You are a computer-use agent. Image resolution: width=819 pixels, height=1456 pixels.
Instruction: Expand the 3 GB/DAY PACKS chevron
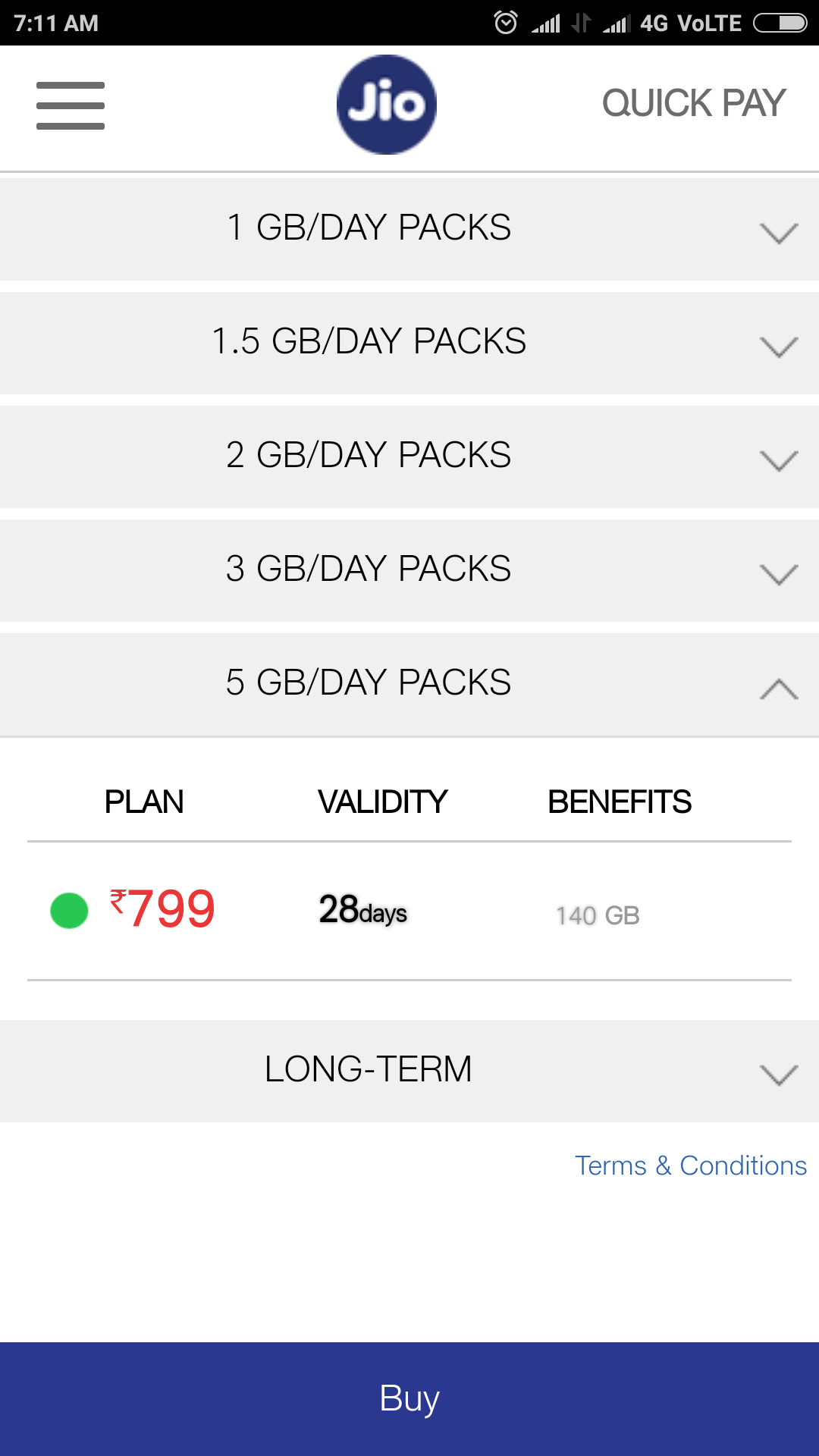pos(779,574)
